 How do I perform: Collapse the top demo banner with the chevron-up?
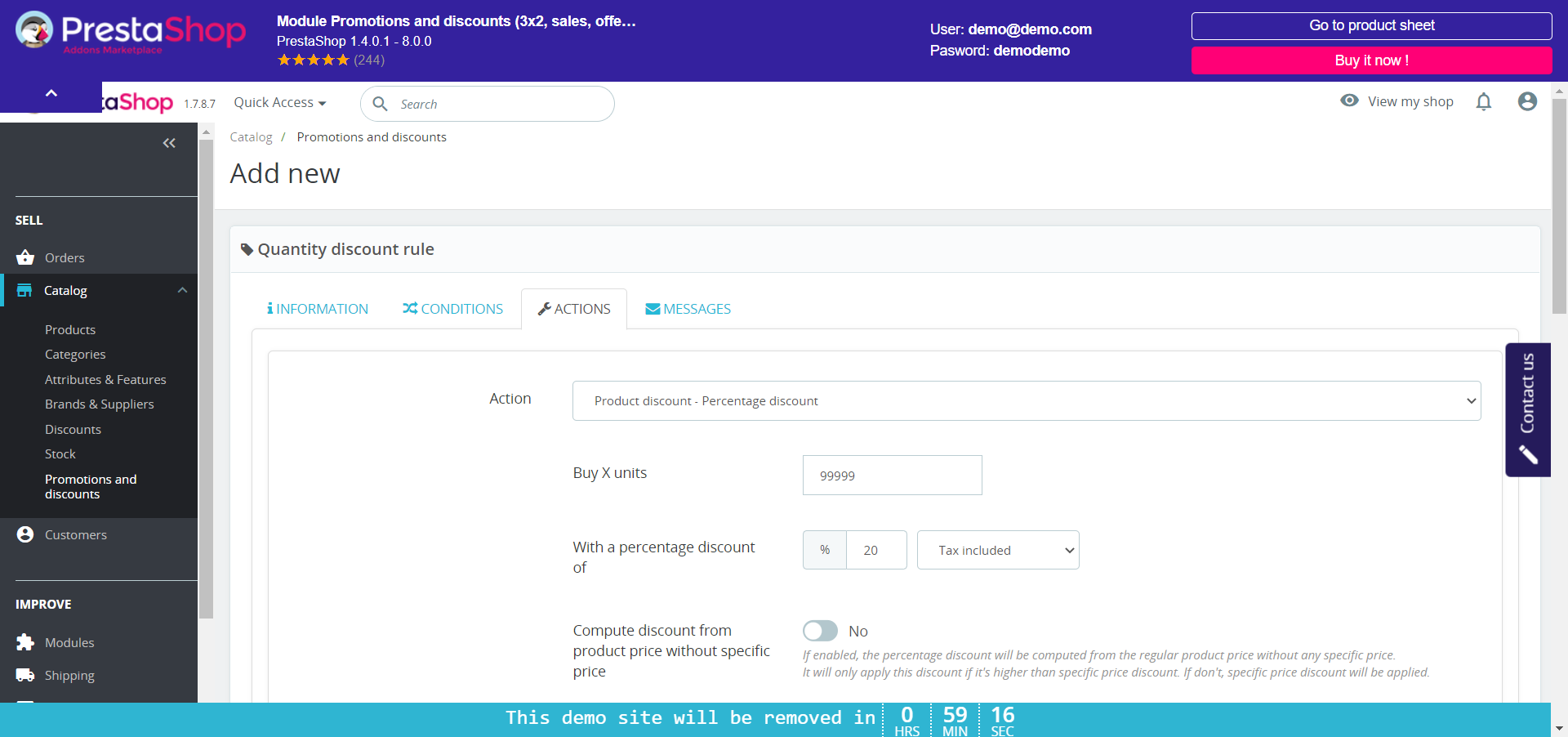[x=51, y=93]
